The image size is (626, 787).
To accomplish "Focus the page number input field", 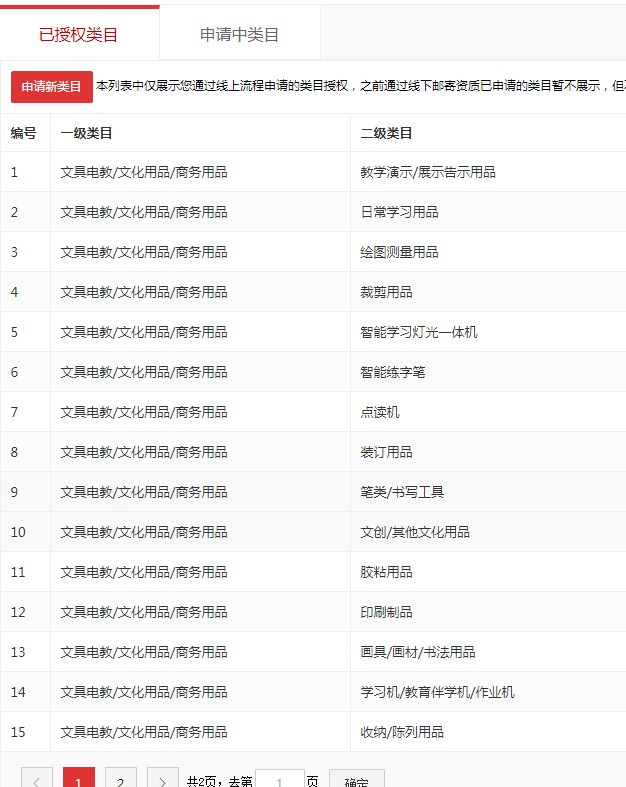I will tap(280, 779).
